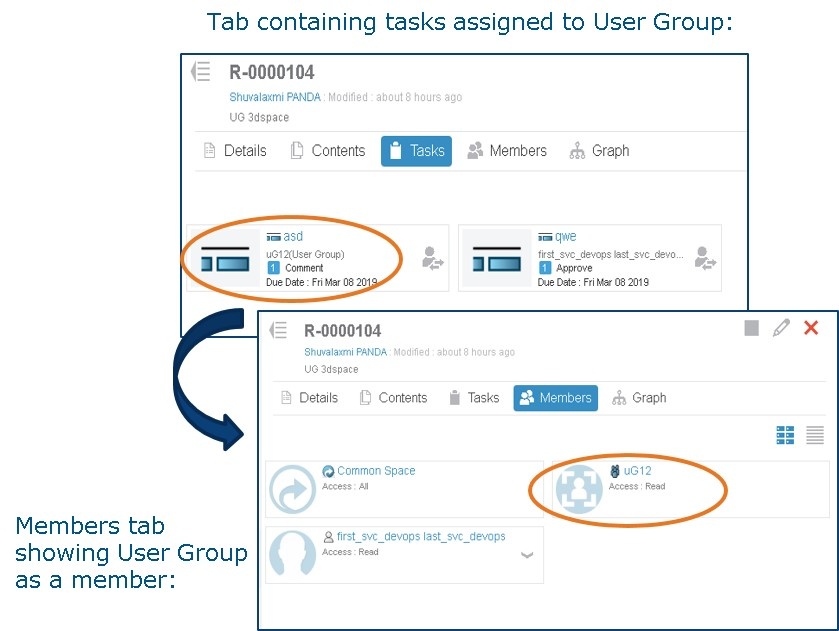Click 'UG 3dspace' text in upper window

pyautogui.click(x=259, y=117)
